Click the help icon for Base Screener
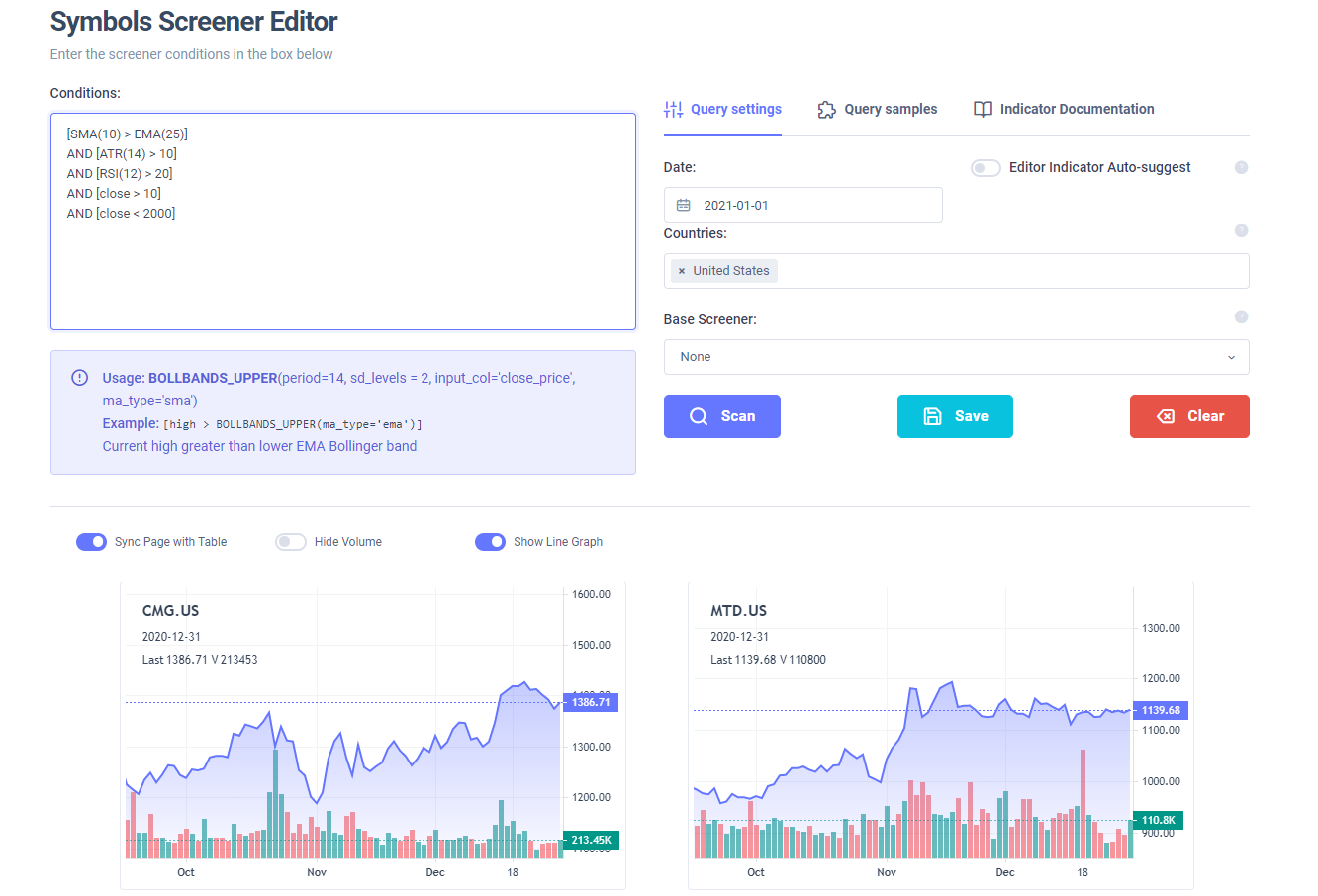This screenshot has width=1318, height=896. 1241,316
